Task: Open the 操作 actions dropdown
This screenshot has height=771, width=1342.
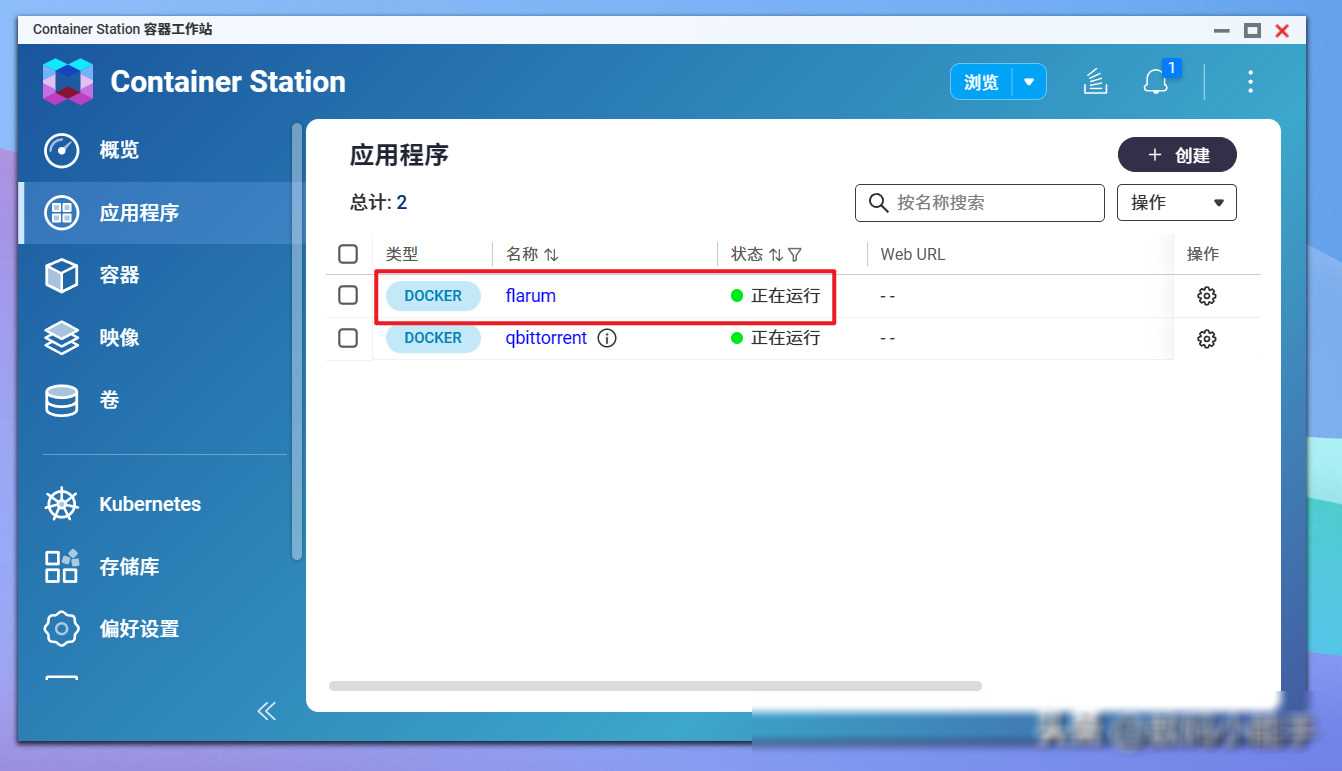Action: pos(1177,203)
